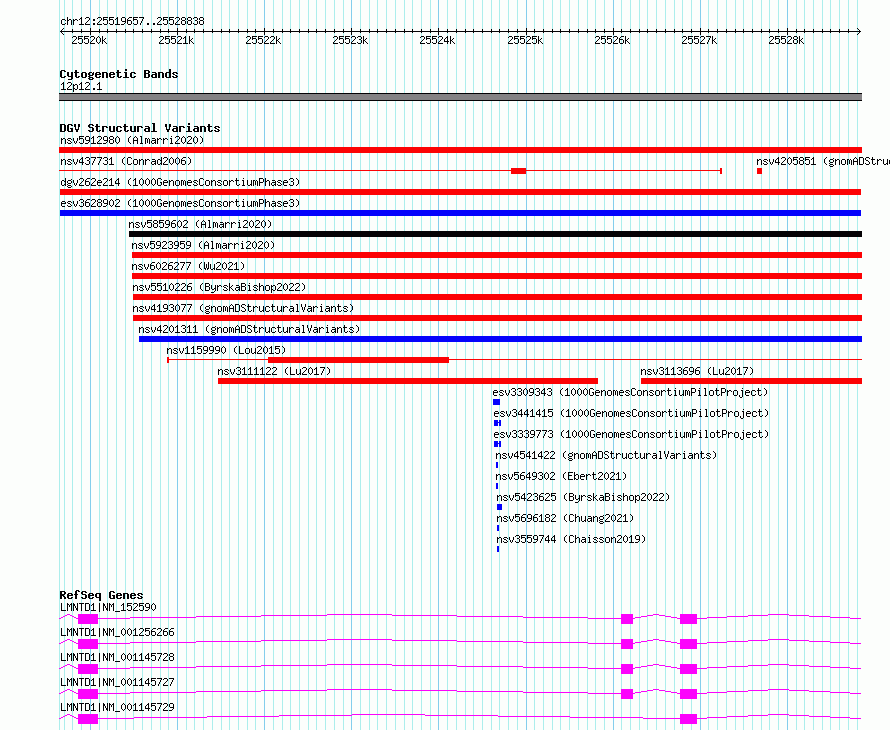Click the 25520k ruler tick label
The width and height of the screenshot is (890, 730).
click(x=89, y=40)
